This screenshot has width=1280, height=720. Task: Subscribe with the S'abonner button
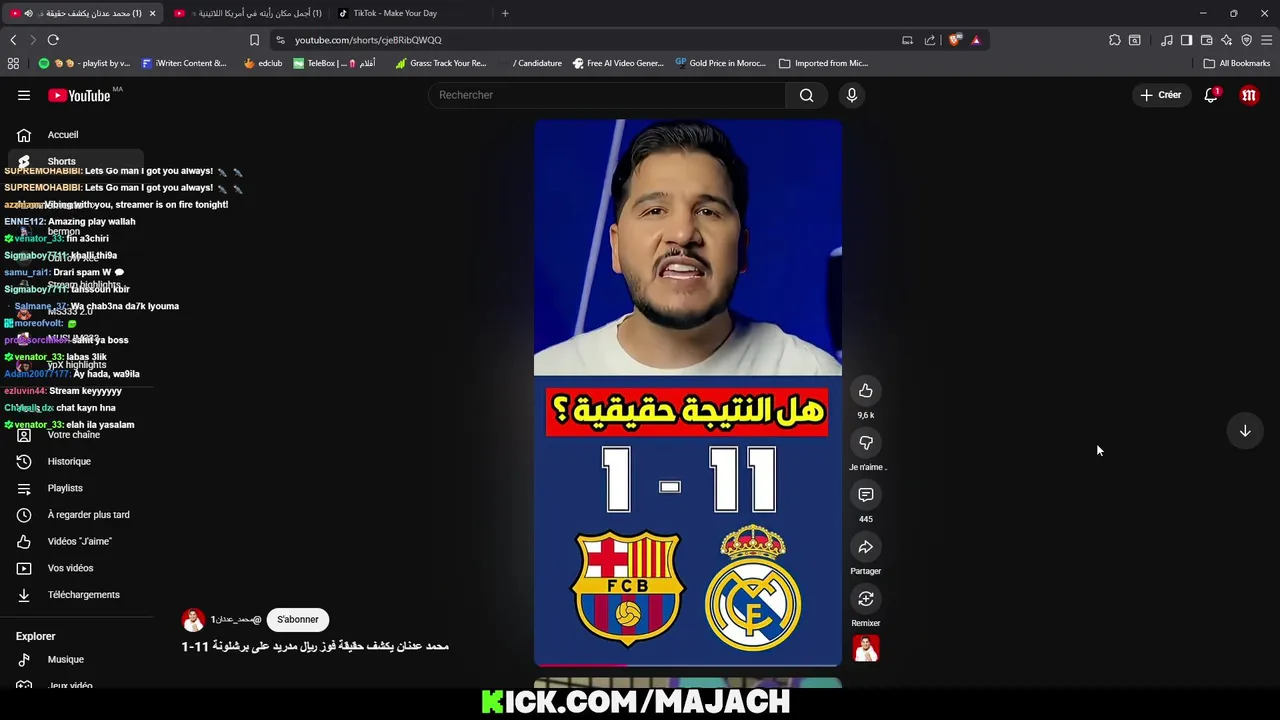pos(298,620)
